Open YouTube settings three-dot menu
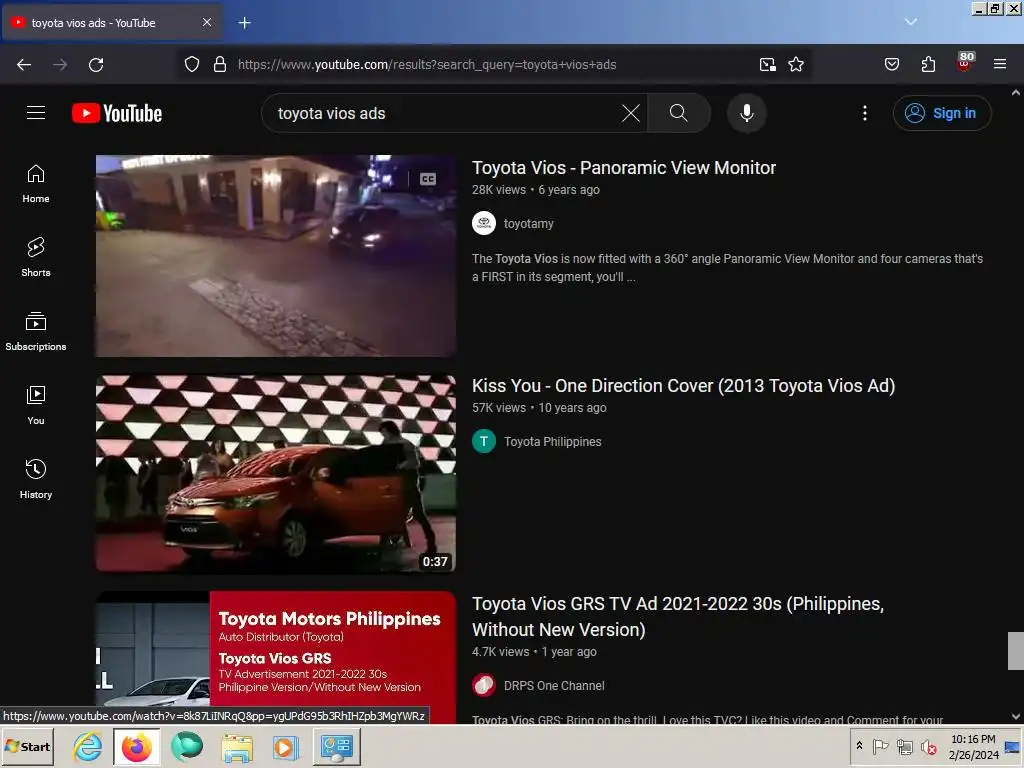The width and height of the screenshot is (1024, 768). point(865,113)
